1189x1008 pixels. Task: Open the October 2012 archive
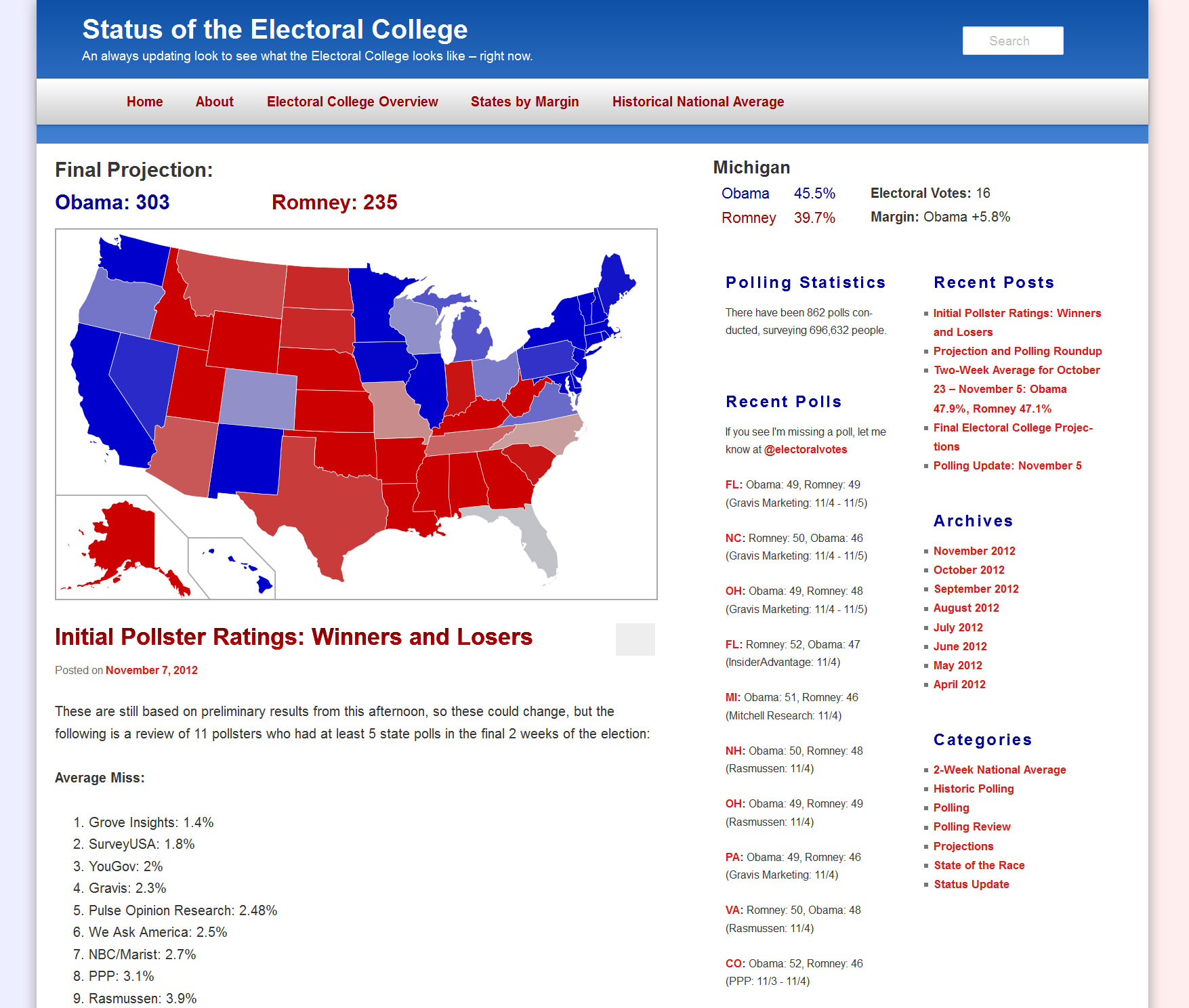[968, 570]
